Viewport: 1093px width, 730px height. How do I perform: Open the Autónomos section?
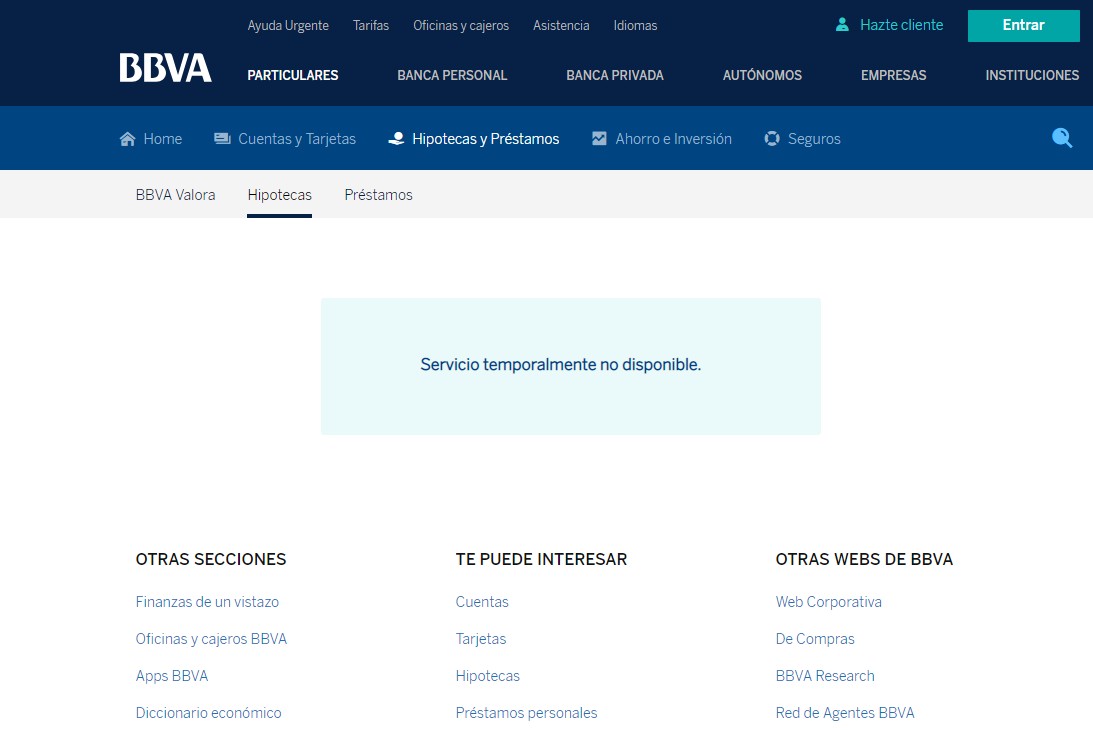(762, 75)
